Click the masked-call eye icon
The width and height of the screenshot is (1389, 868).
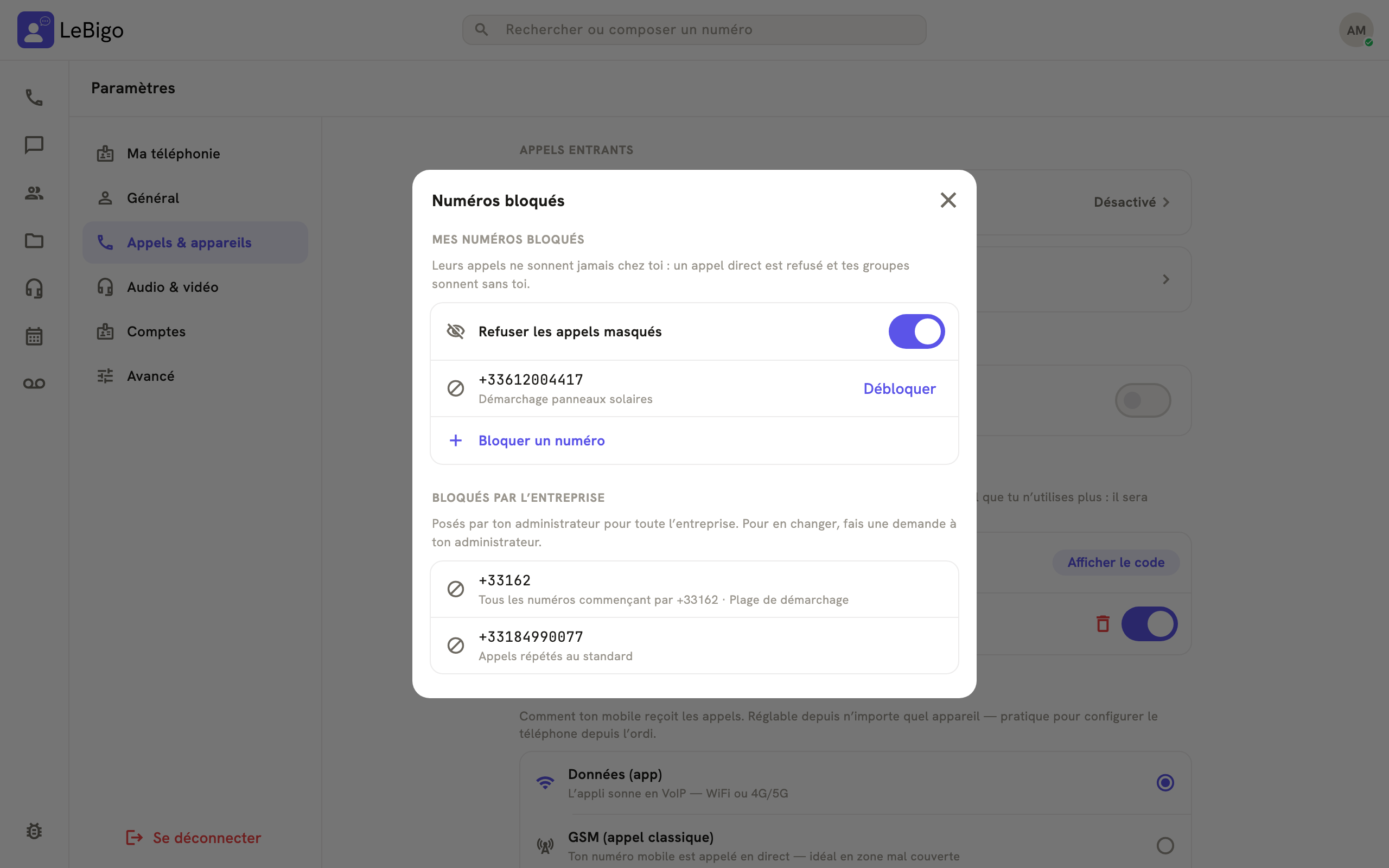[456, 331]
